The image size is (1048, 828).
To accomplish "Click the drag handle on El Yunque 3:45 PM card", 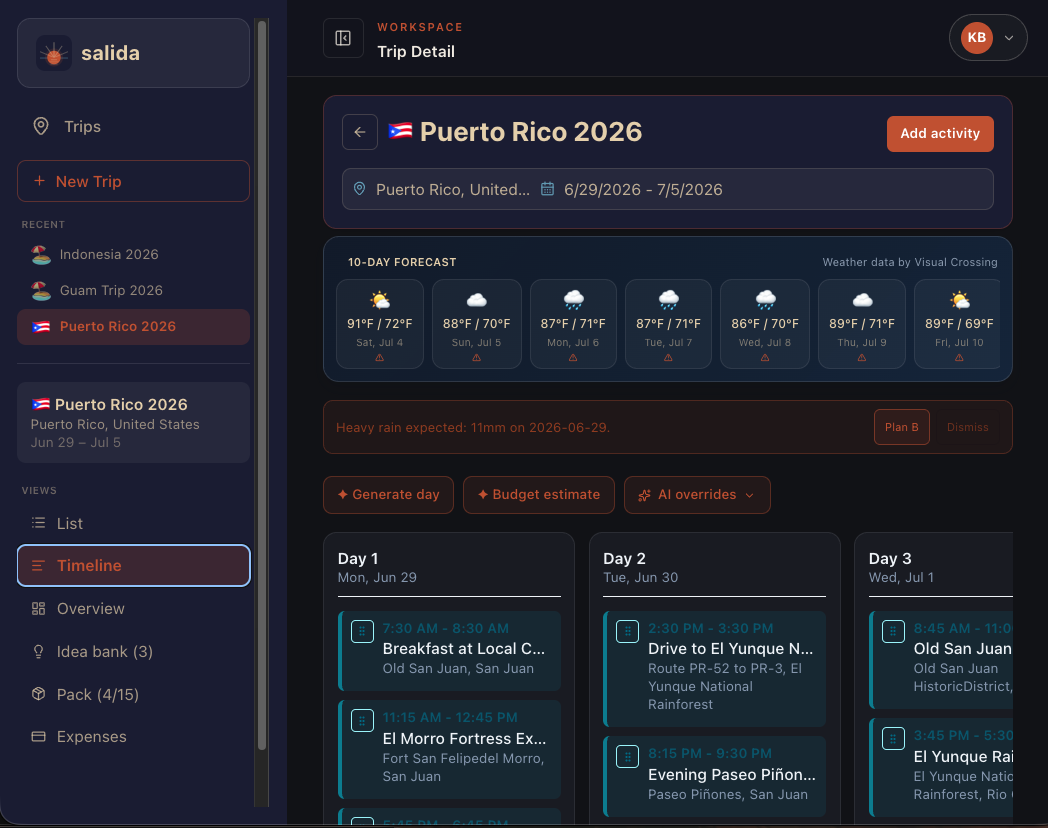I will click(x=893, y=738).
